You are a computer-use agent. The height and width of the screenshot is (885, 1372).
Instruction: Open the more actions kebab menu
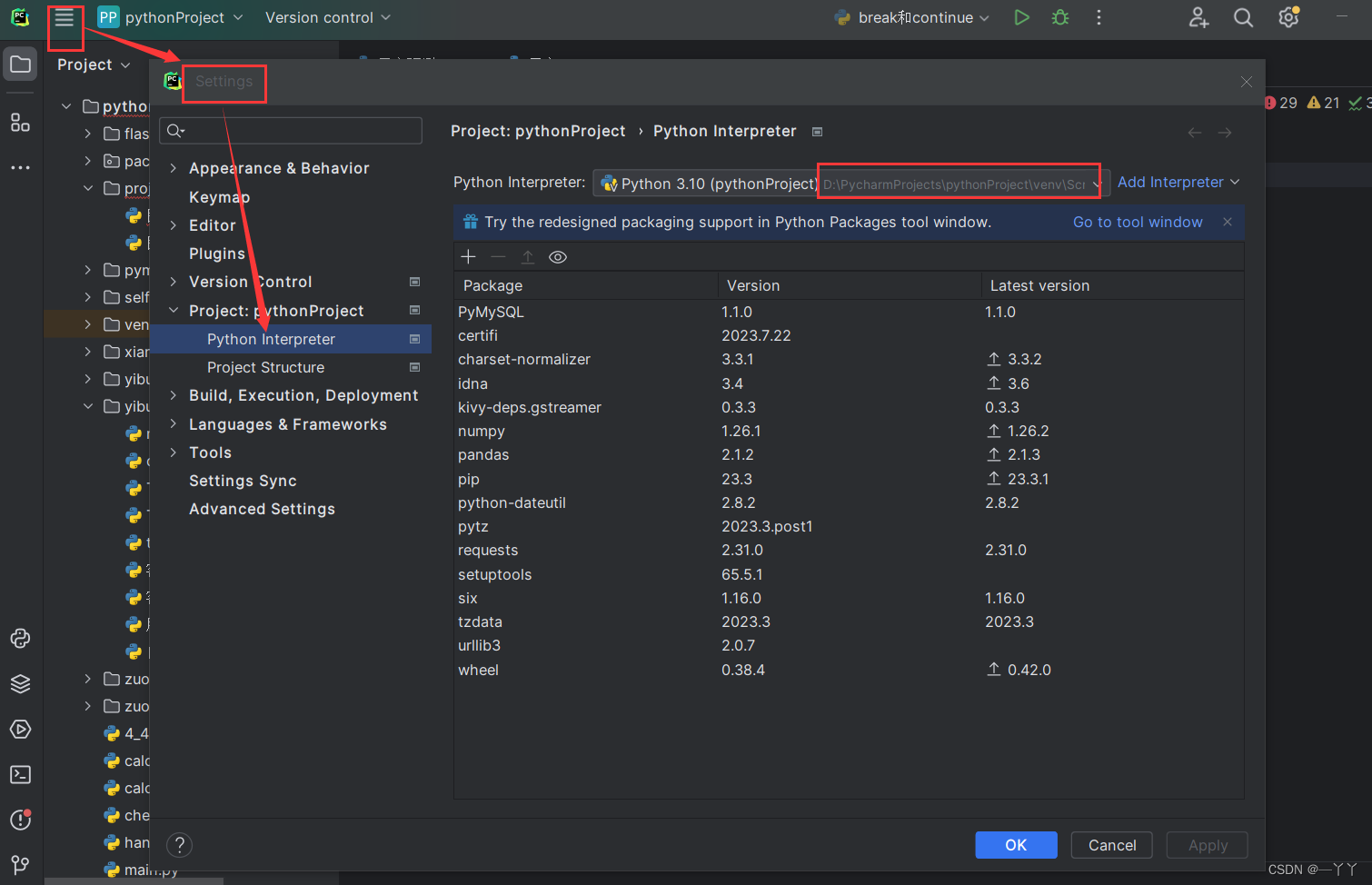pos(1099,17)
